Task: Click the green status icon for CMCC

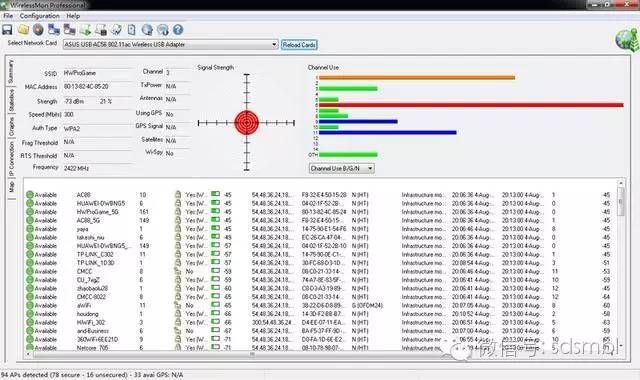Action: pos(29,271)
